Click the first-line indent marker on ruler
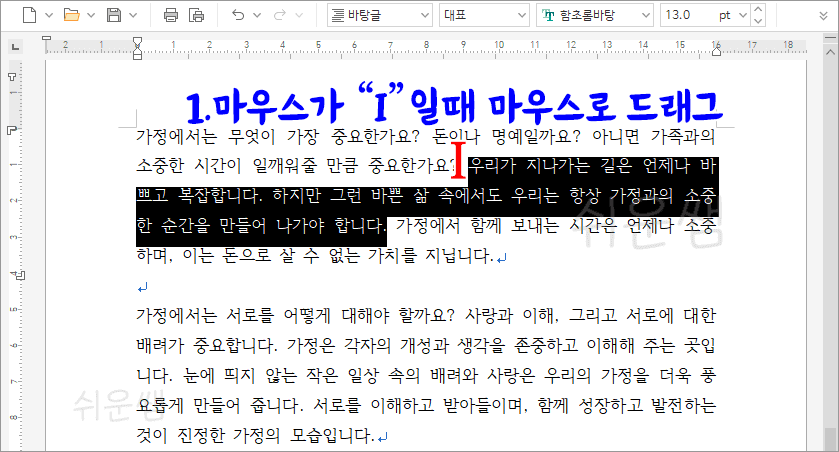This screenshot has width=839, height=452. click(138, 42)
